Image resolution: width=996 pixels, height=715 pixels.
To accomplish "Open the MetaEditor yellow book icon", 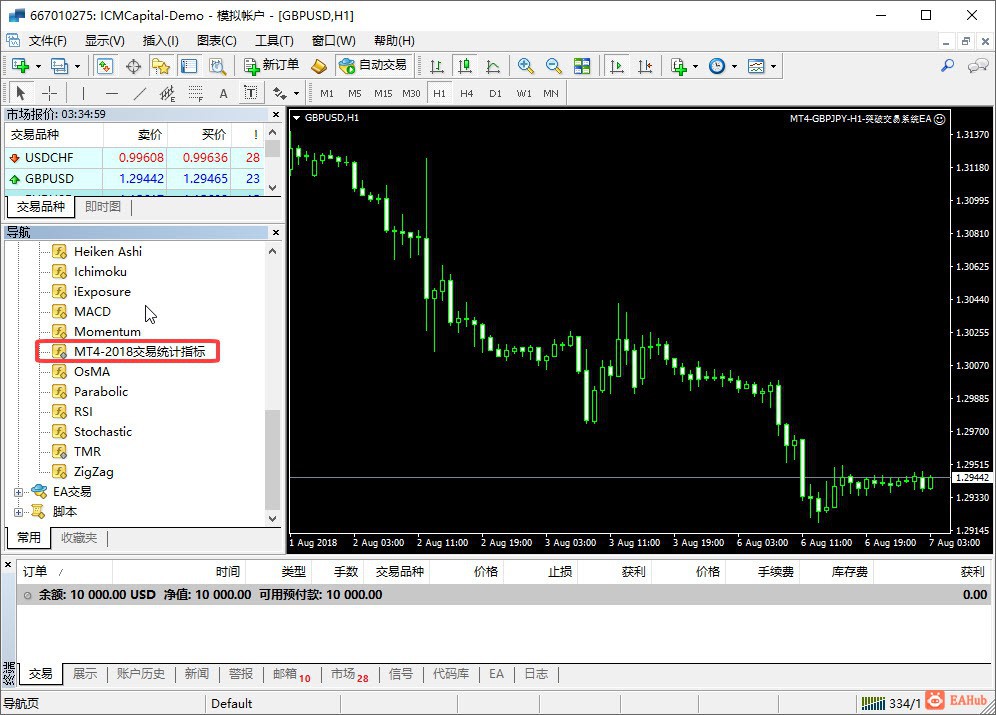I will point(319,66).
